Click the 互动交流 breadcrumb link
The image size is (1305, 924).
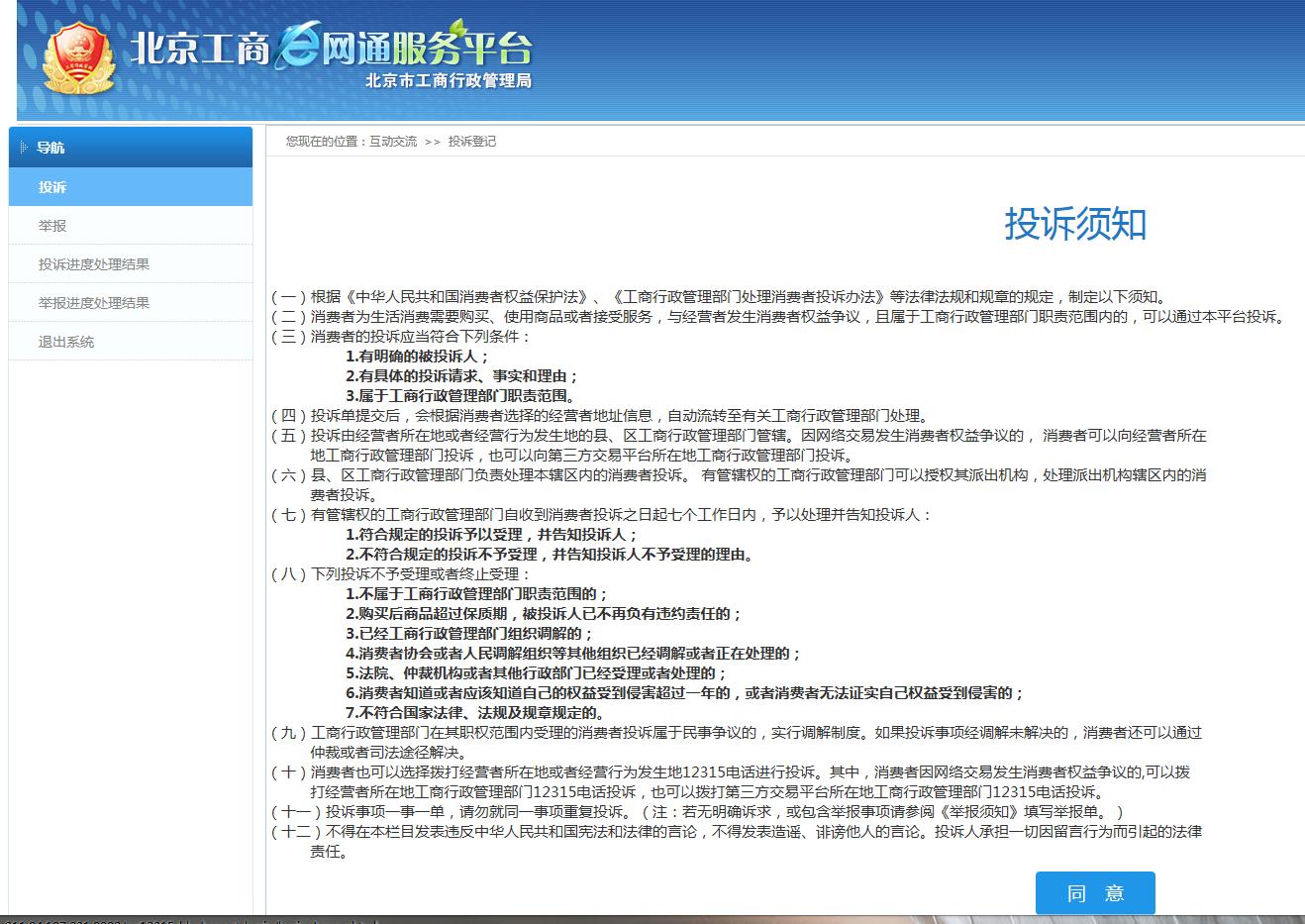click(395, 142)
